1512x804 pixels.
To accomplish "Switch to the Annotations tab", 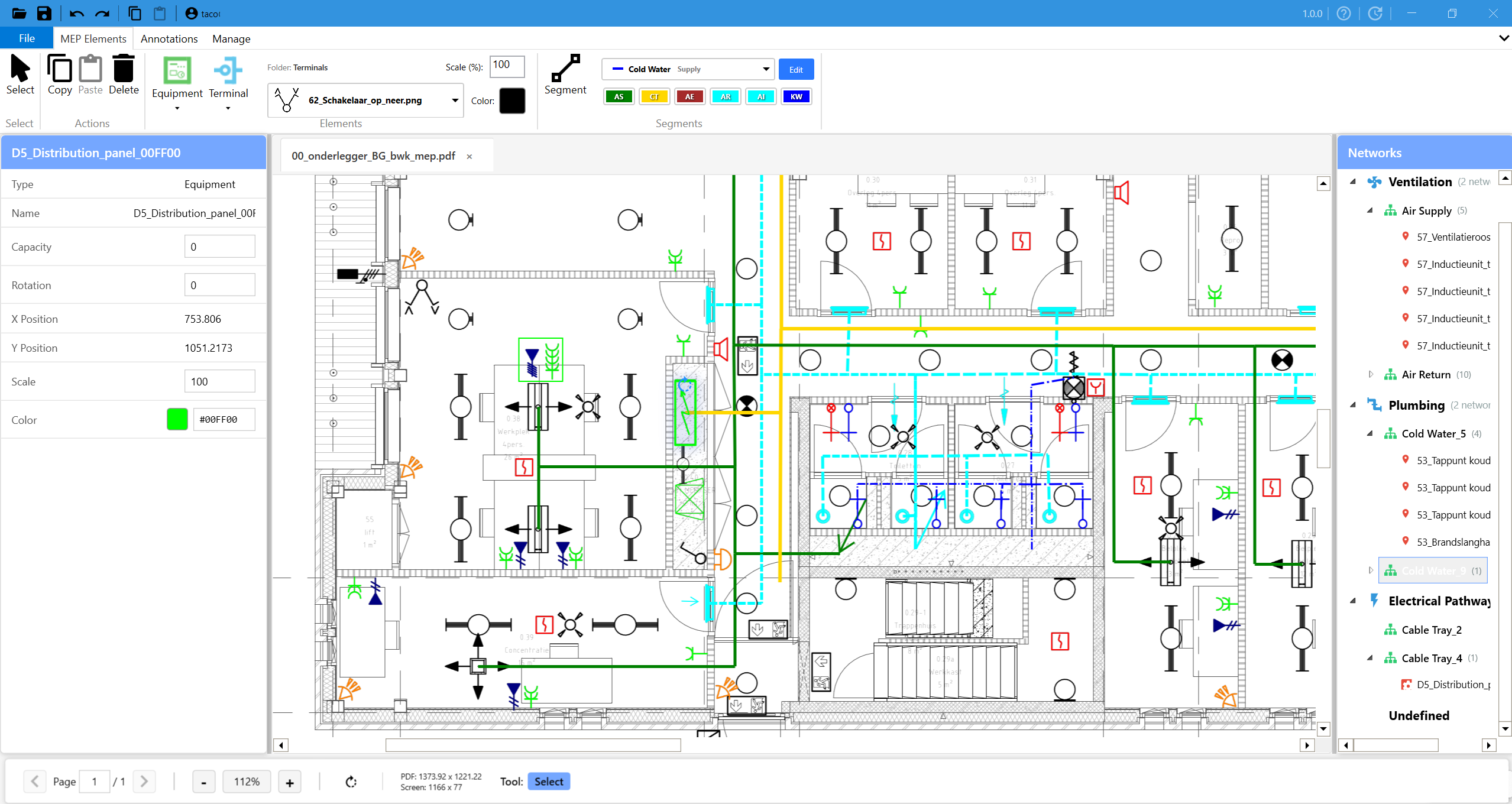I will pos(169,38).
